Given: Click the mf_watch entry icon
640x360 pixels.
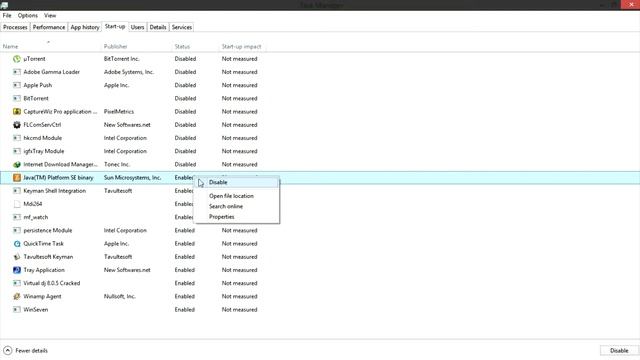Looking at the screenshot, I should pyautogui.click(x=17, y=217).
